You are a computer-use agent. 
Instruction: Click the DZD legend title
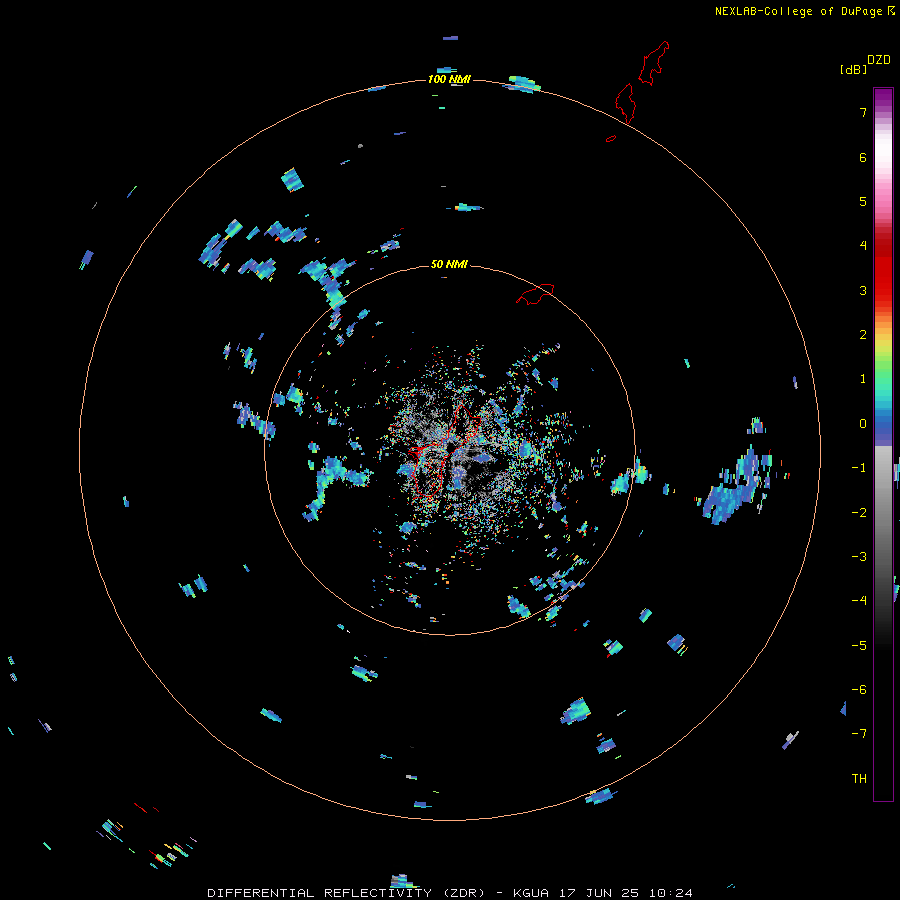(879, 60)
